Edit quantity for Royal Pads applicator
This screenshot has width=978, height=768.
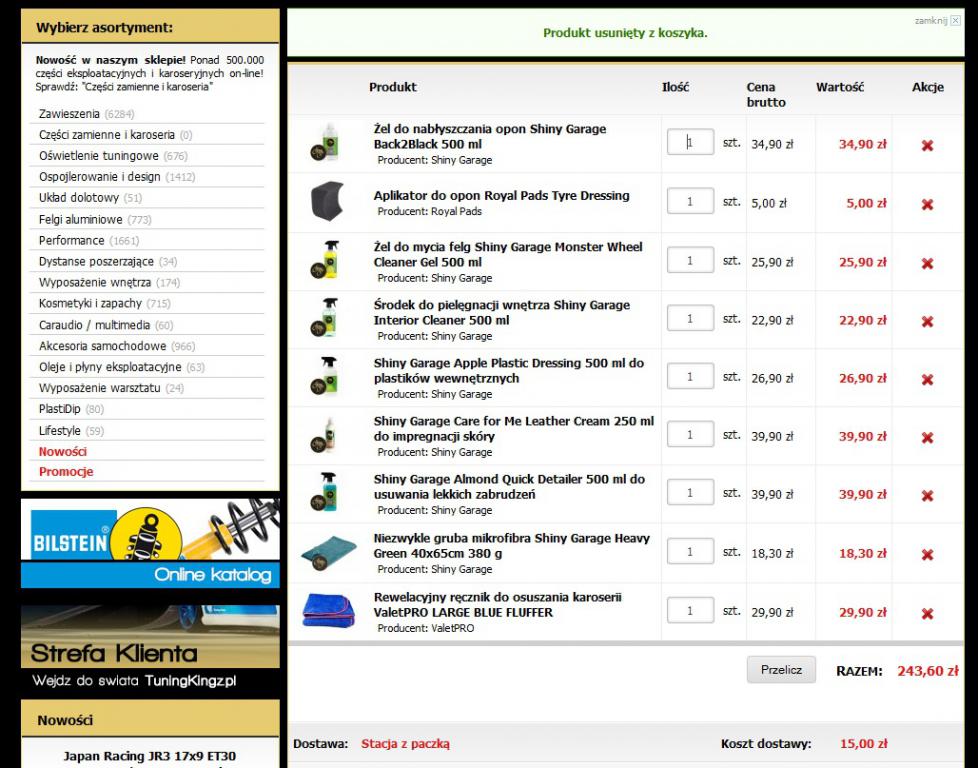pos(690,202)
